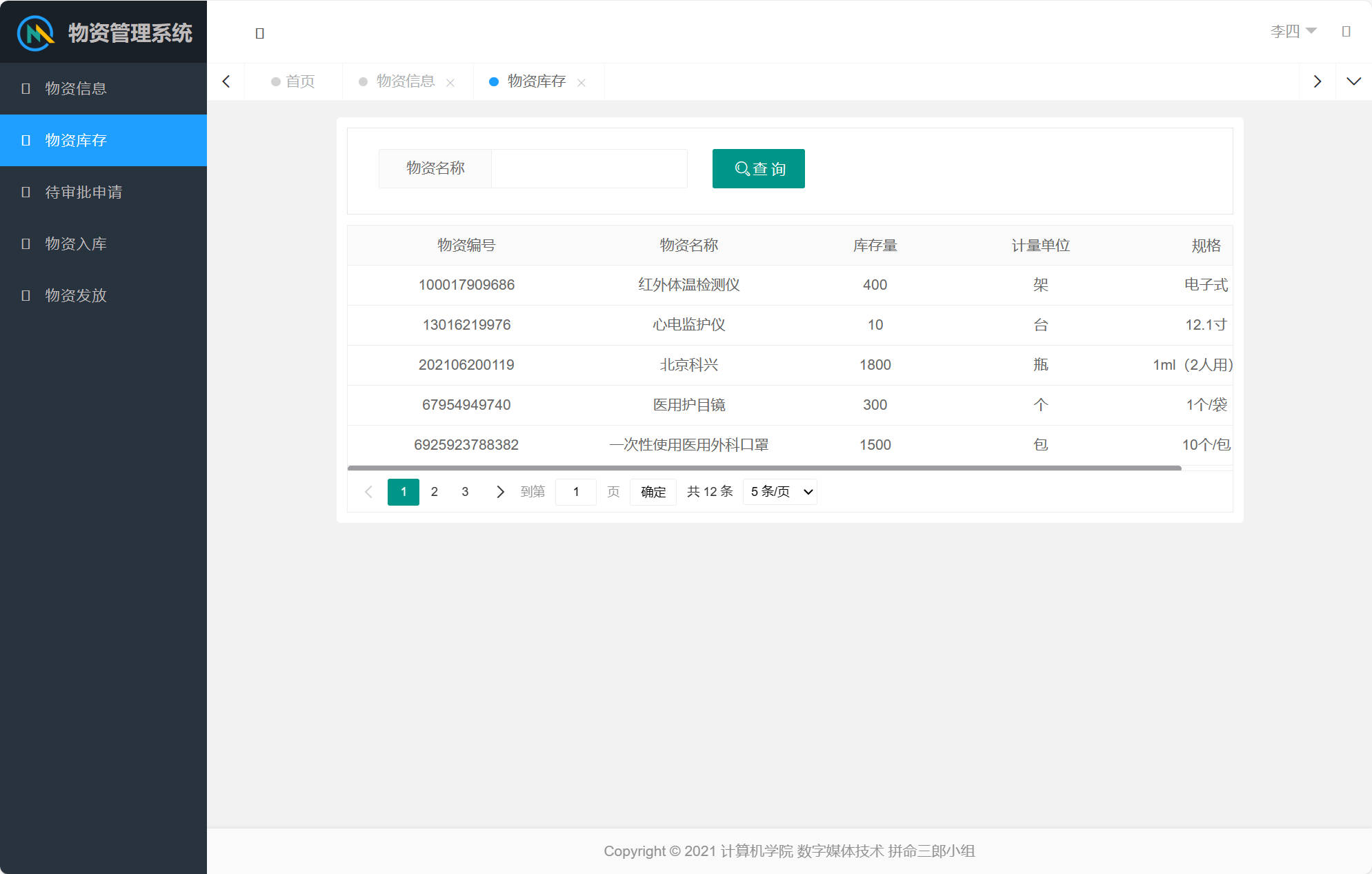Open 物资发放 via its sidebar icon
Viewport: 1372px width, 874px height.
point(26,295)
